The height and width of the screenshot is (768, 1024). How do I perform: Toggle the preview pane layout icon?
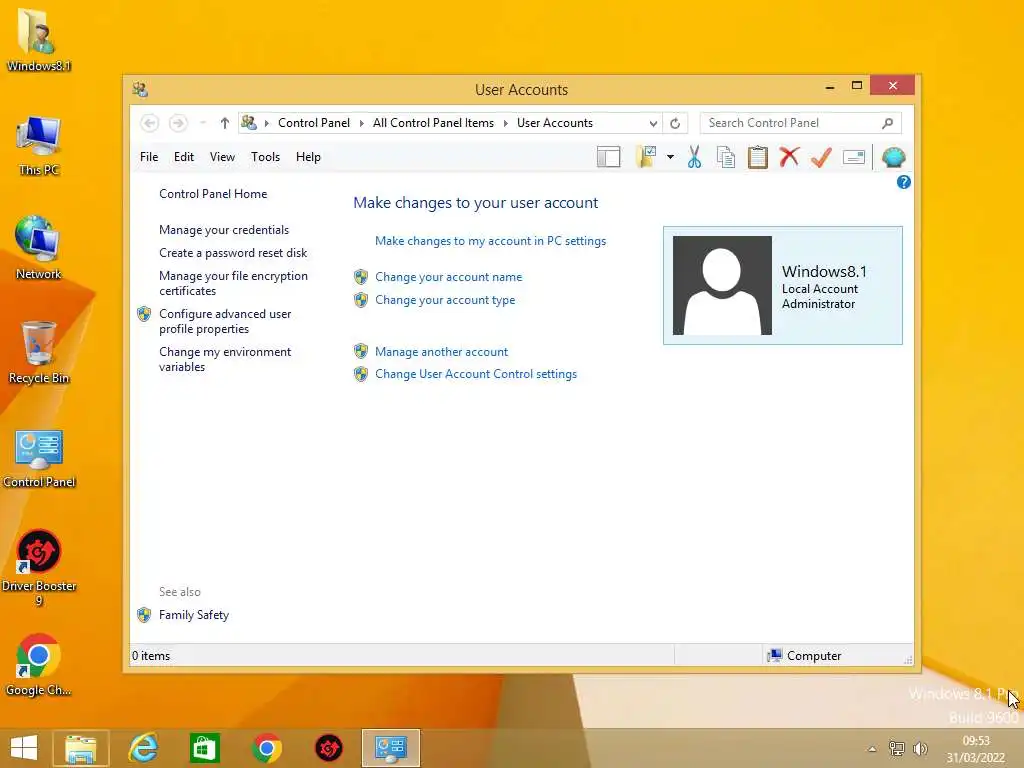click(608, 157)
